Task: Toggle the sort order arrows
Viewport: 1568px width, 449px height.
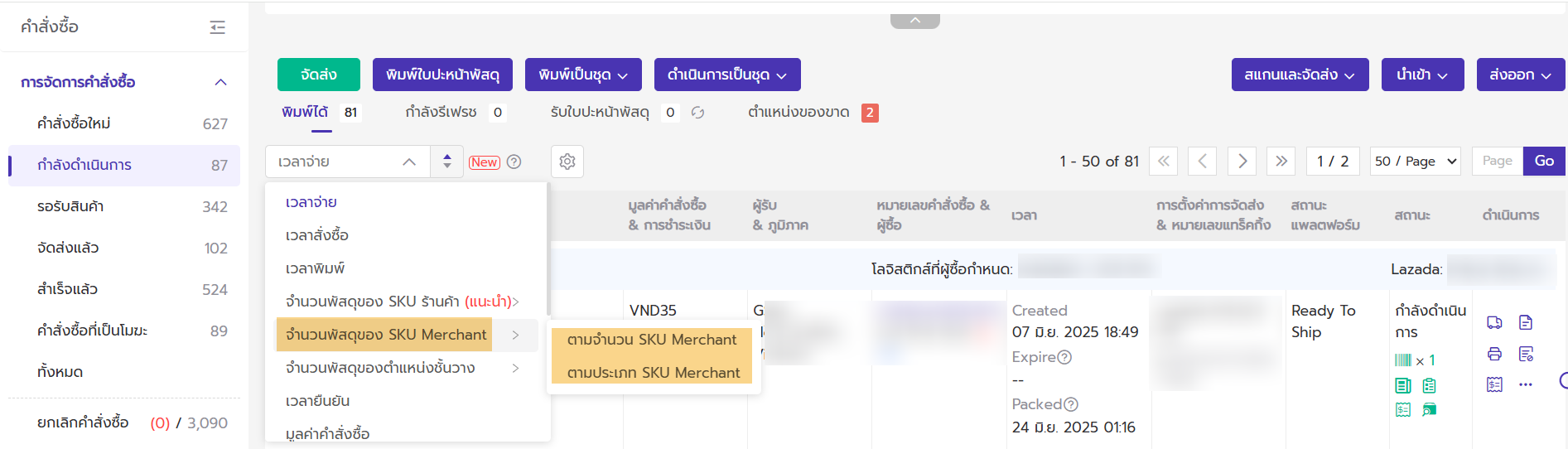Action: [x=447, y=162]
